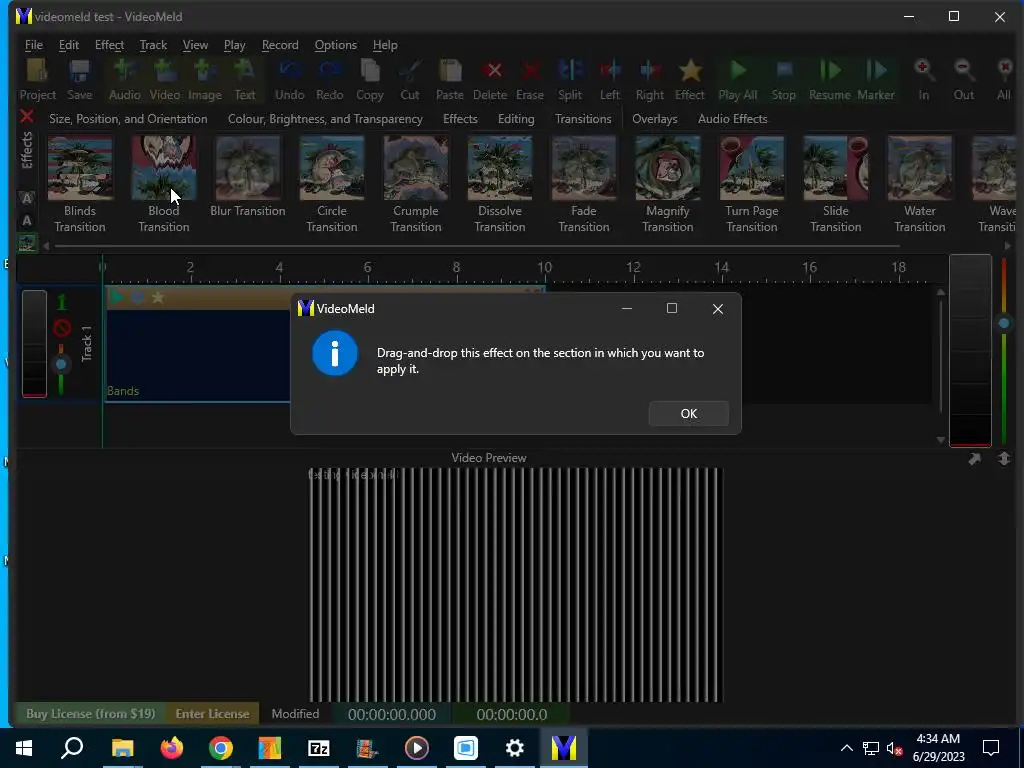Add an Audio clip from toolbar
This screenshot has height=768, width=1024.
coord(124,80)
